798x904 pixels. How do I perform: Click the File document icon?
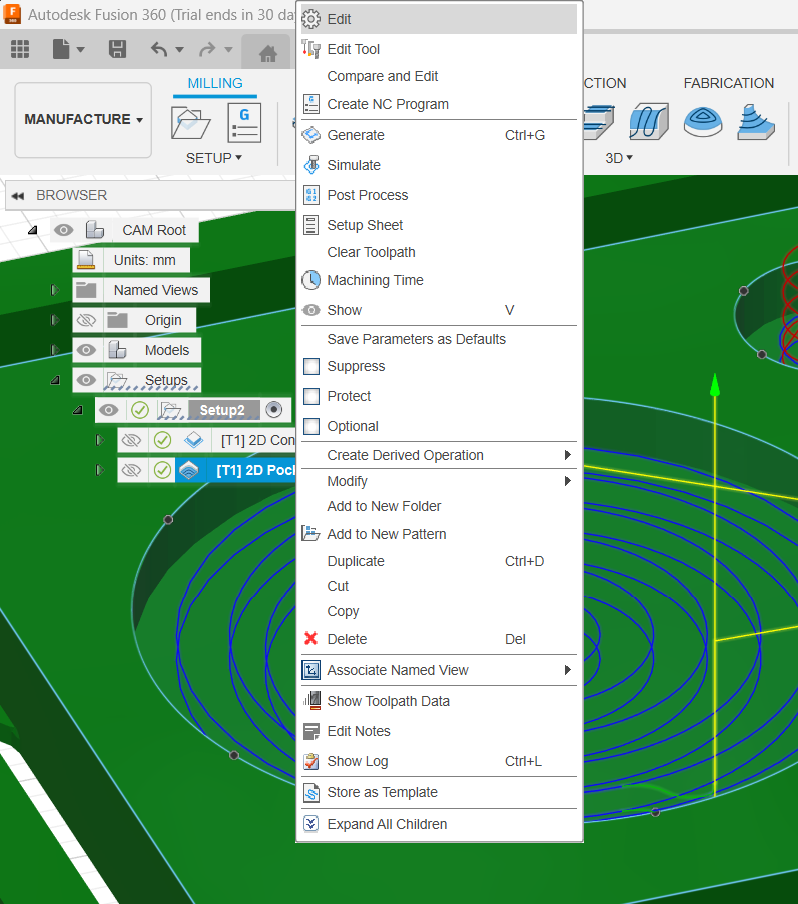pyautogui.click(x=61, y=49)
